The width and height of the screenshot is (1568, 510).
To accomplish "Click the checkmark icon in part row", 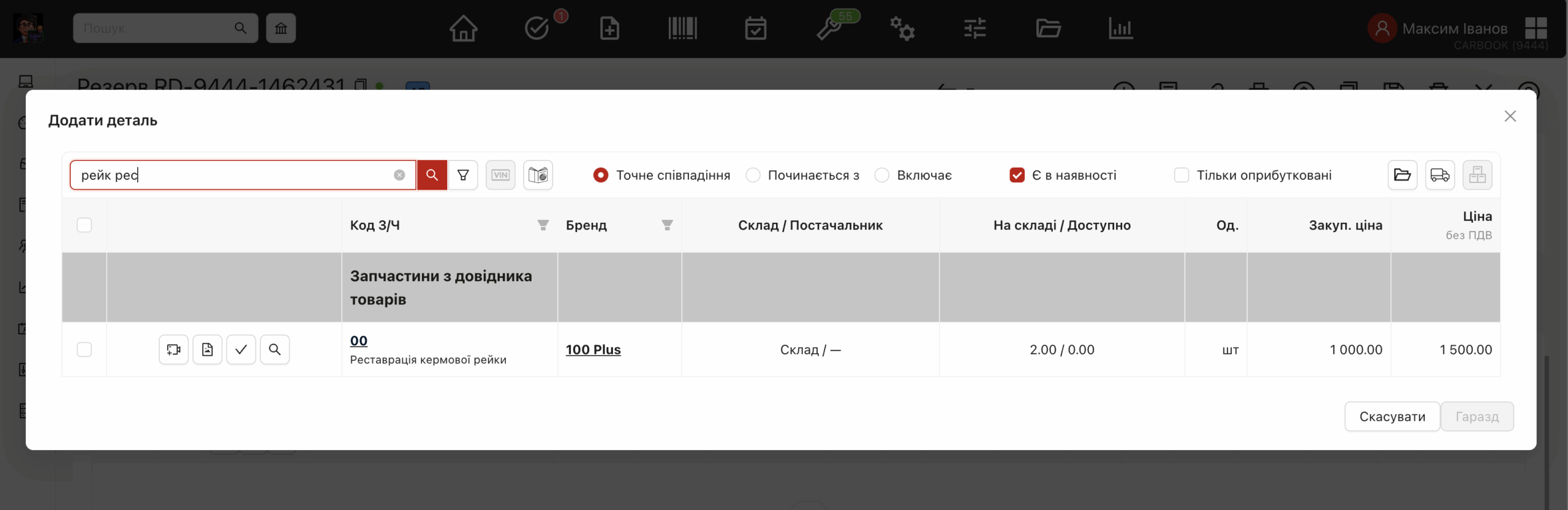I will (x=241, y=350).
